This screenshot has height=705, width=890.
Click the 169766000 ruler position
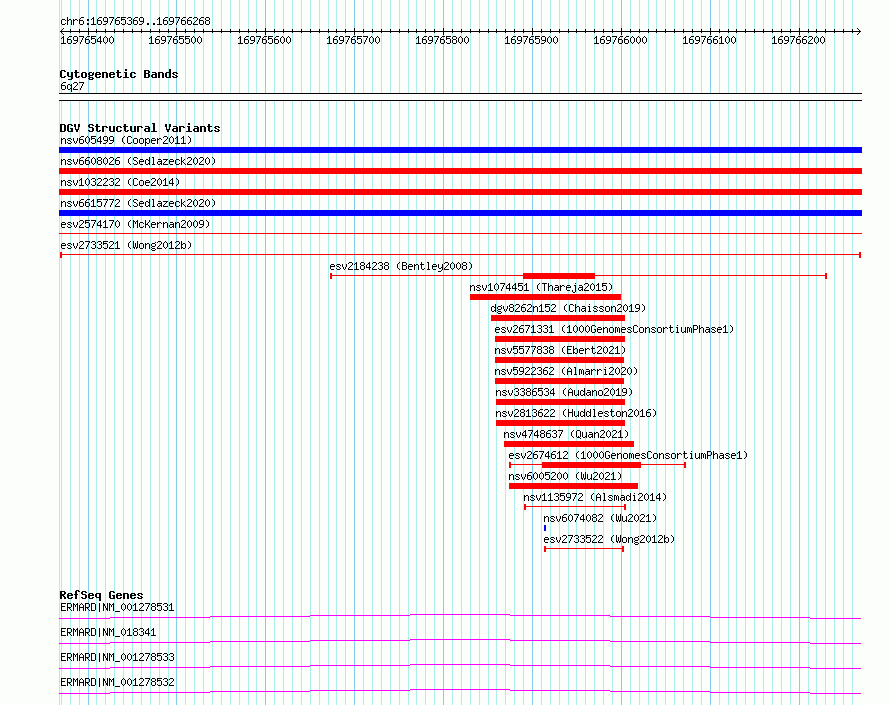pos(620,40)
